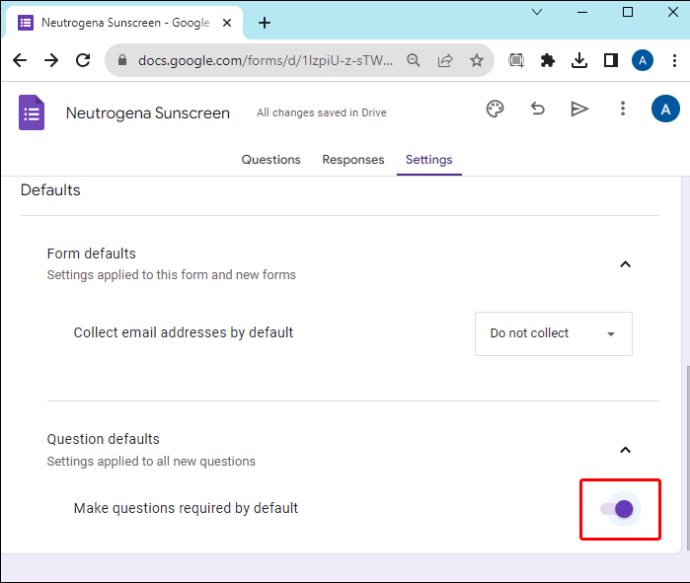Collapse the Question defaults section
The height and width of the screenshot is (583, 690).
(625, 450)
